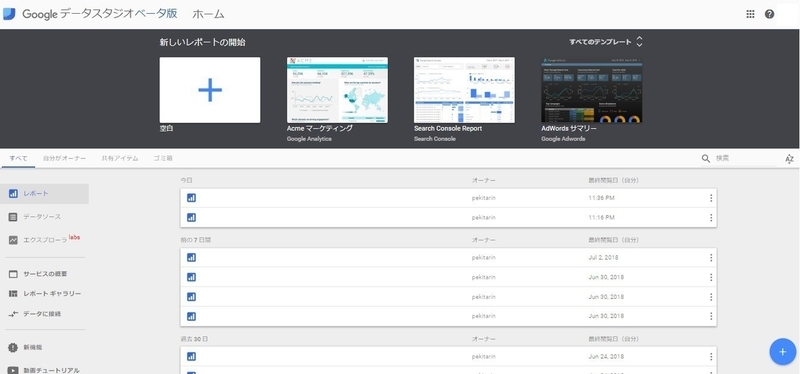800x374 pixels.
Task: Click the Jul 2, 2018 date
Action: pos(603,258)
